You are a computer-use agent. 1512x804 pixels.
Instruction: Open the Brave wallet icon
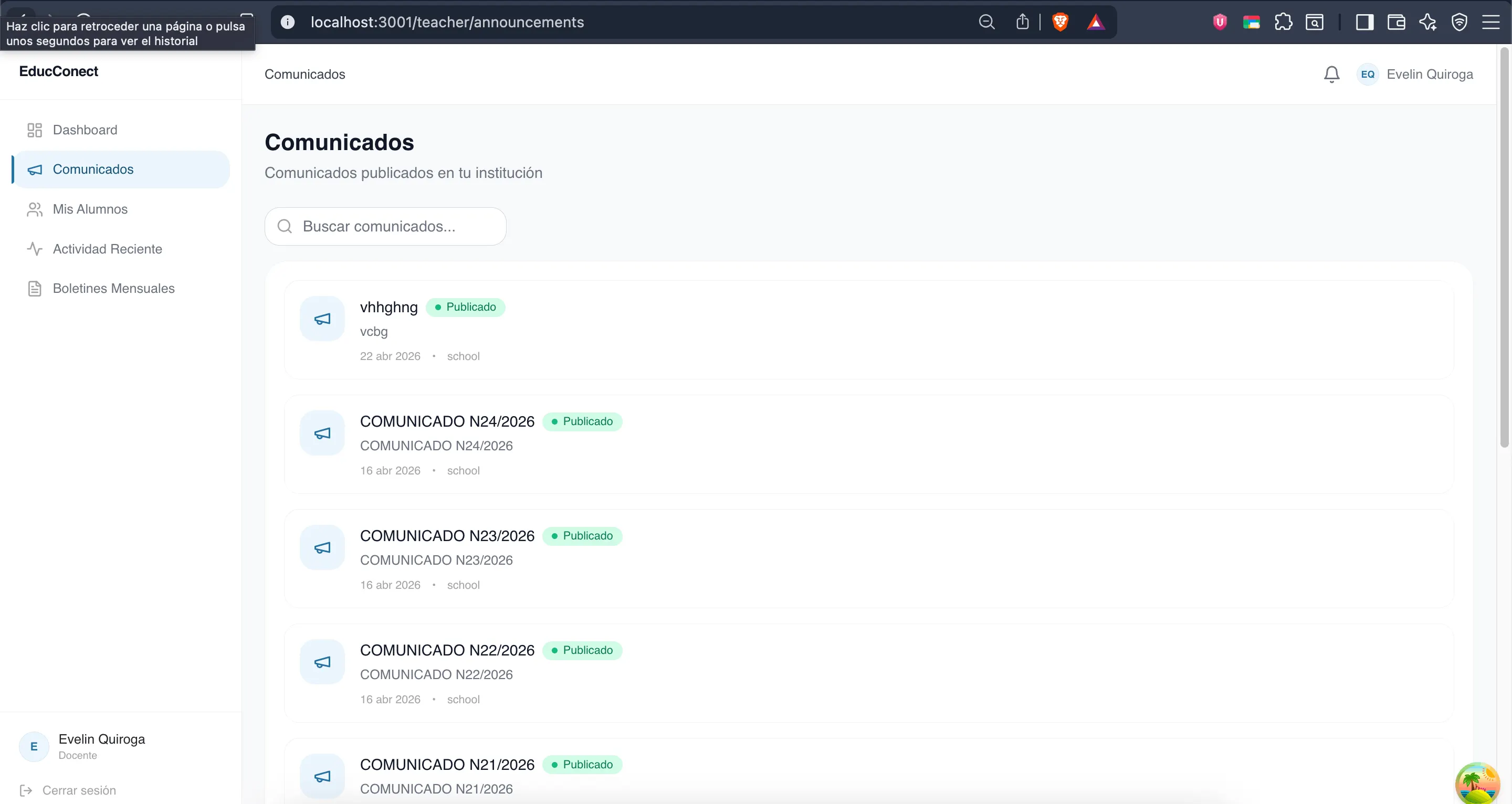(x=1396, y=22)
